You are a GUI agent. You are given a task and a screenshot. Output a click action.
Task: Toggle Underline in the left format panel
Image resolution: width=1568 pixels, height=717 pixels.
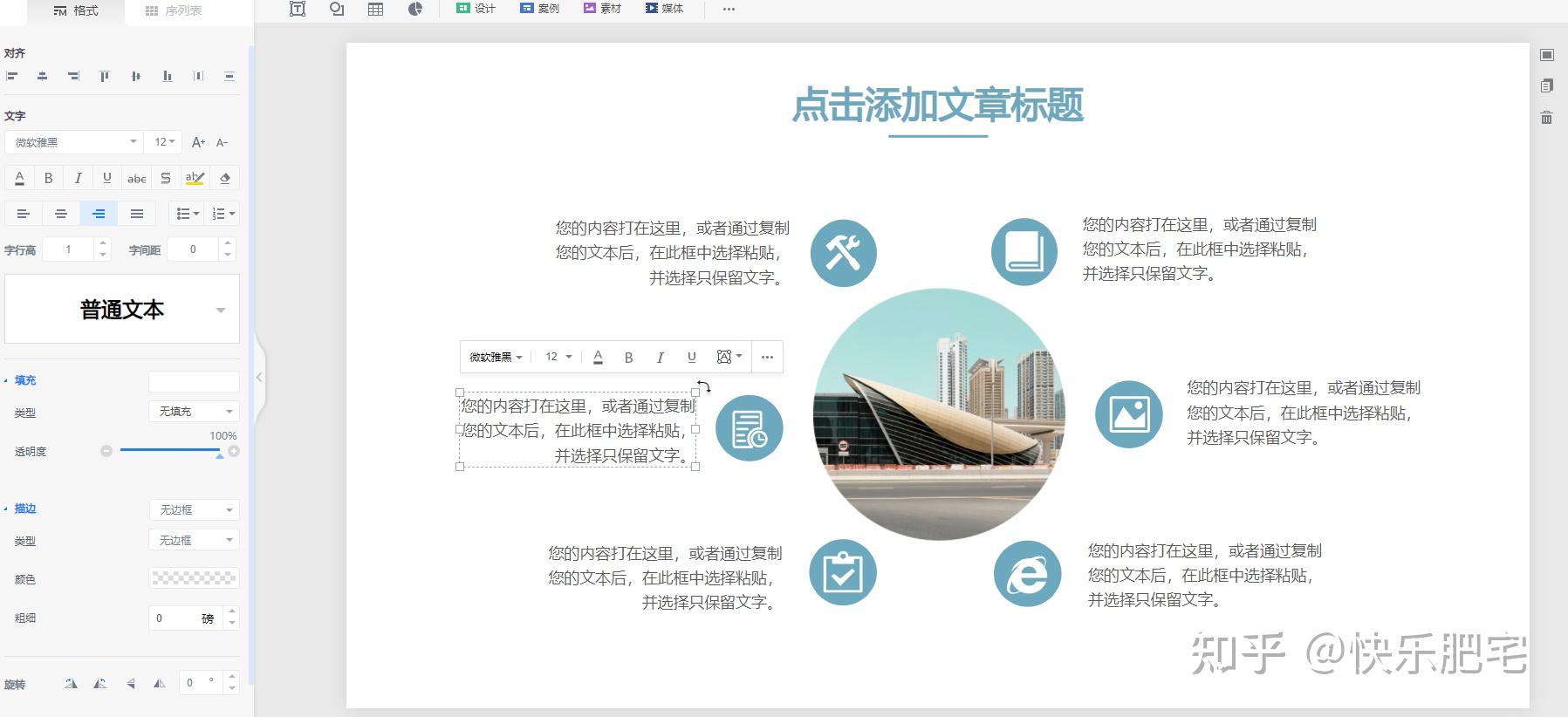[106, 178]
